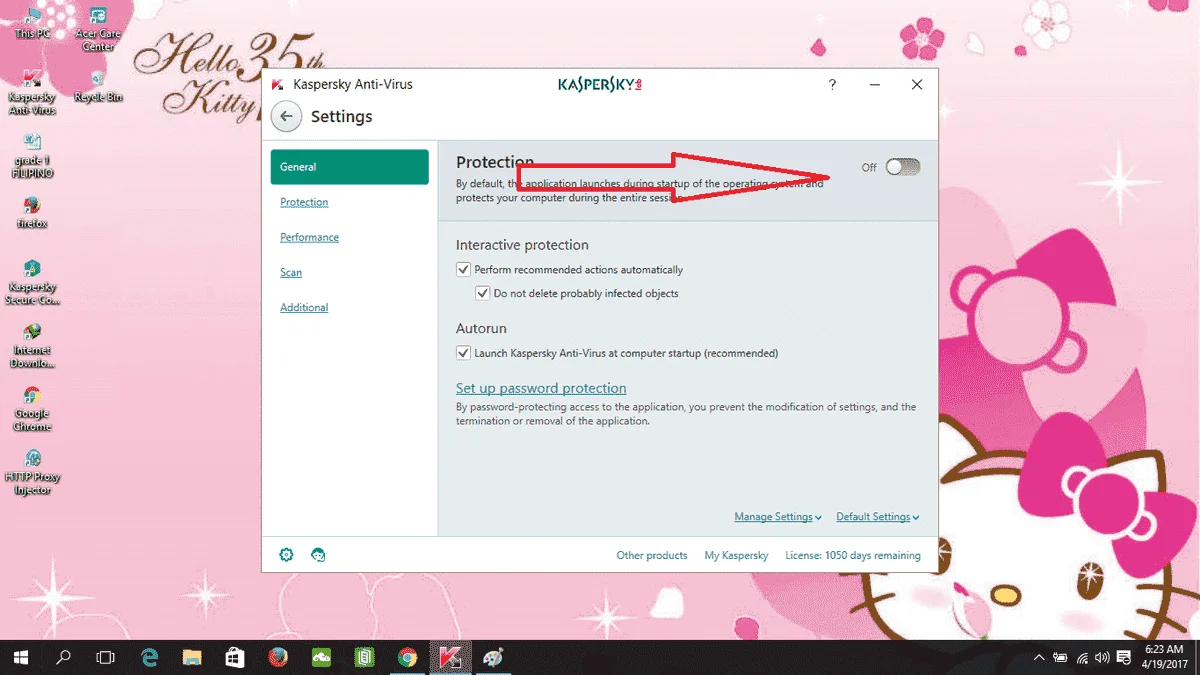
Task: Select the General settings tab
Action: (349, 167)
